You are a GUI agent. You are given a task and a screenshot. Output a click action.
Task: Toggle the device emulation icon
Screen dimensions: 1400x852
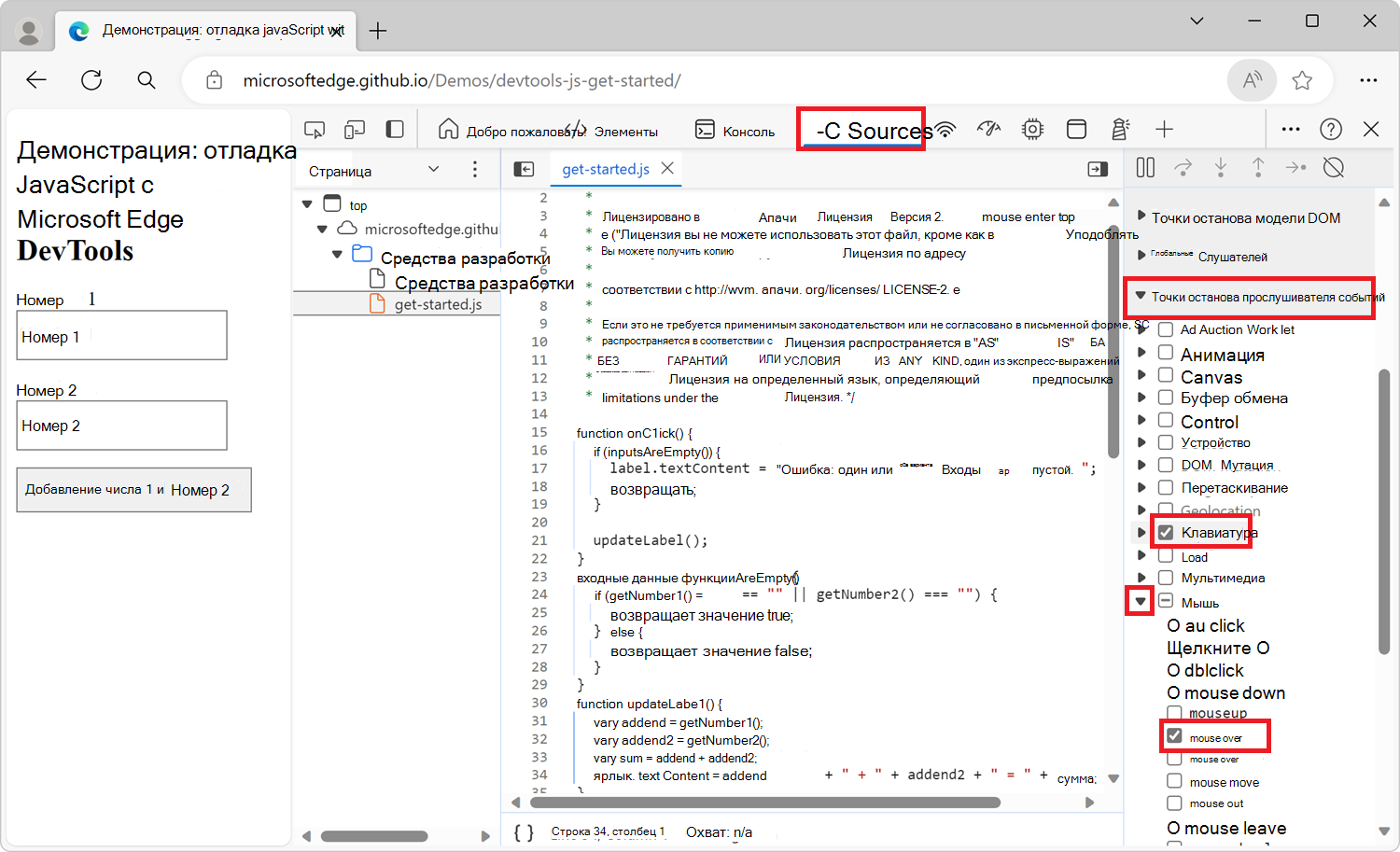(354, 129)
